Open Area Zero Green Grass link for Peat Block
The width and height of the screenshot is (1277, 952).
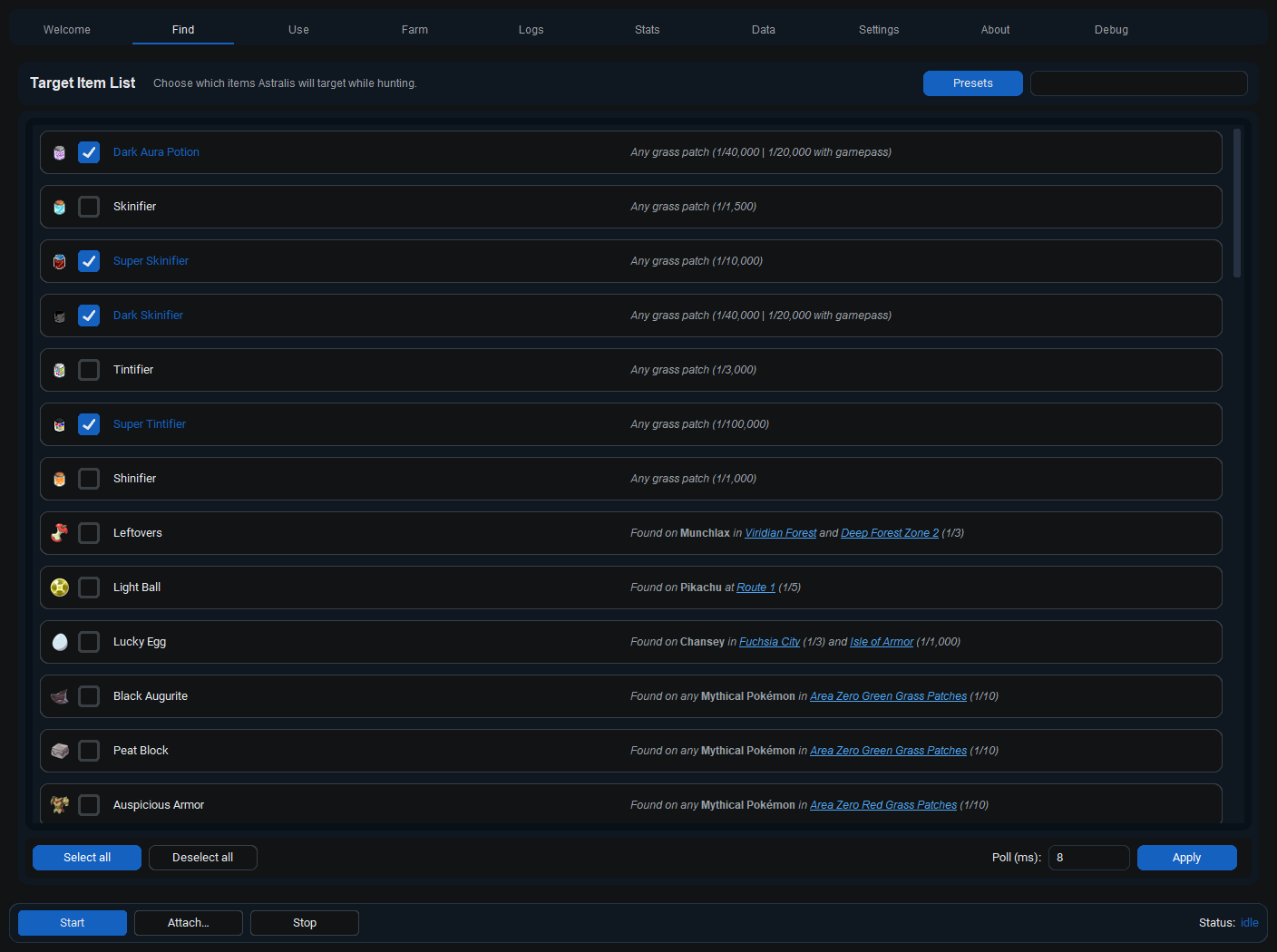click(x=889, y=751)
